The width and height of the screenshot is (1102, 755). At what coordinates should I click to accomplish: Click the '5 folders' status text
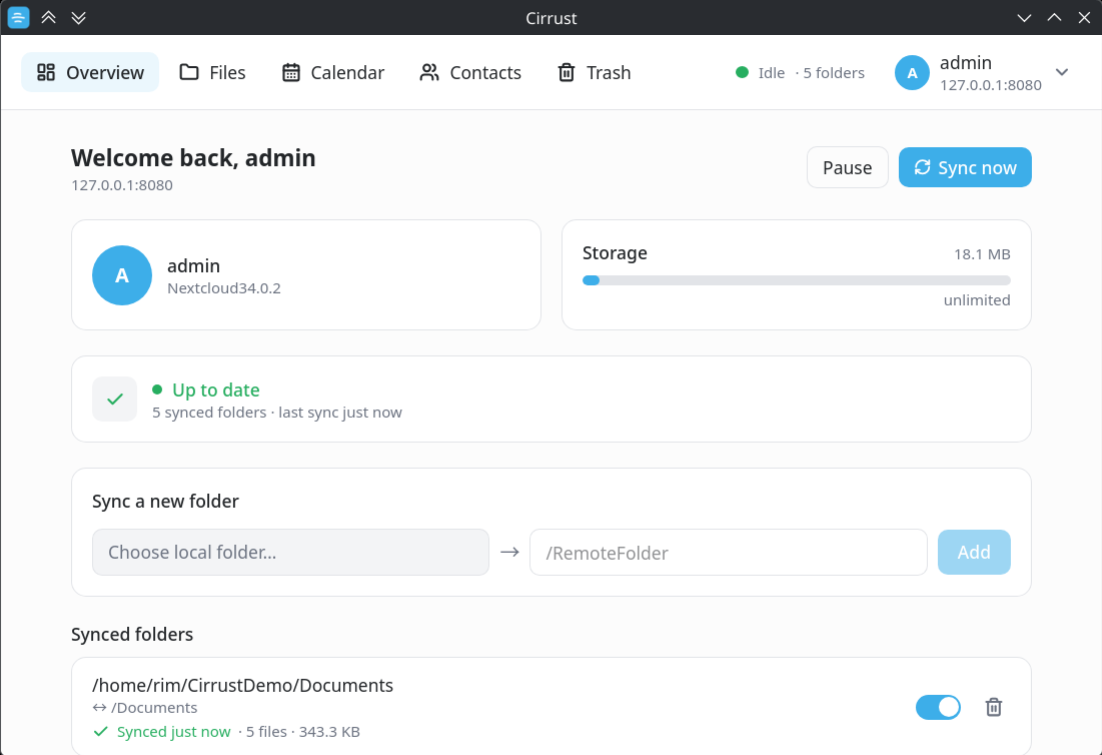click(834, 73)
